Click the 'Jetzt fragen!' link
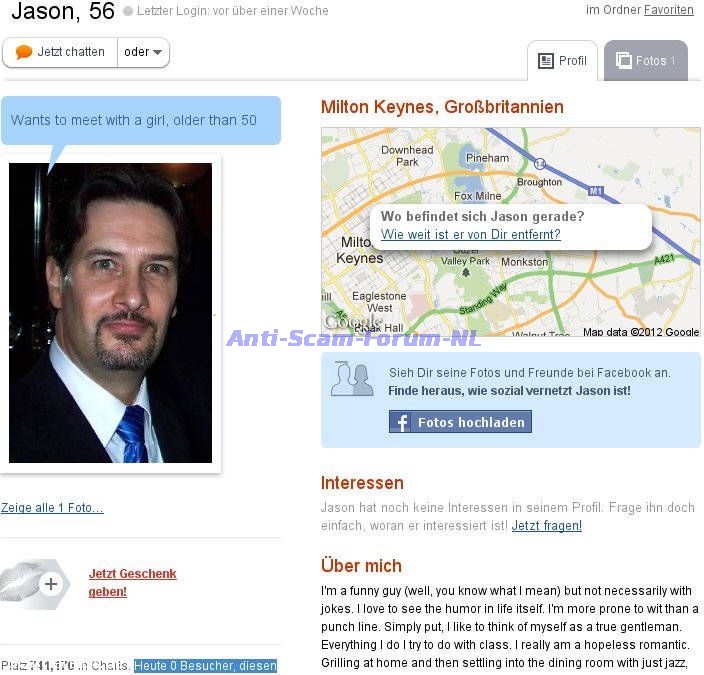 (x=547, y=525)
